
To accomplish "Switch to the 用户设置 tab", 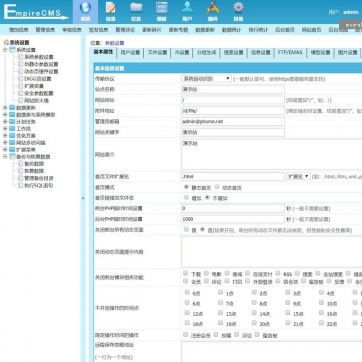I will click(130, 53).
